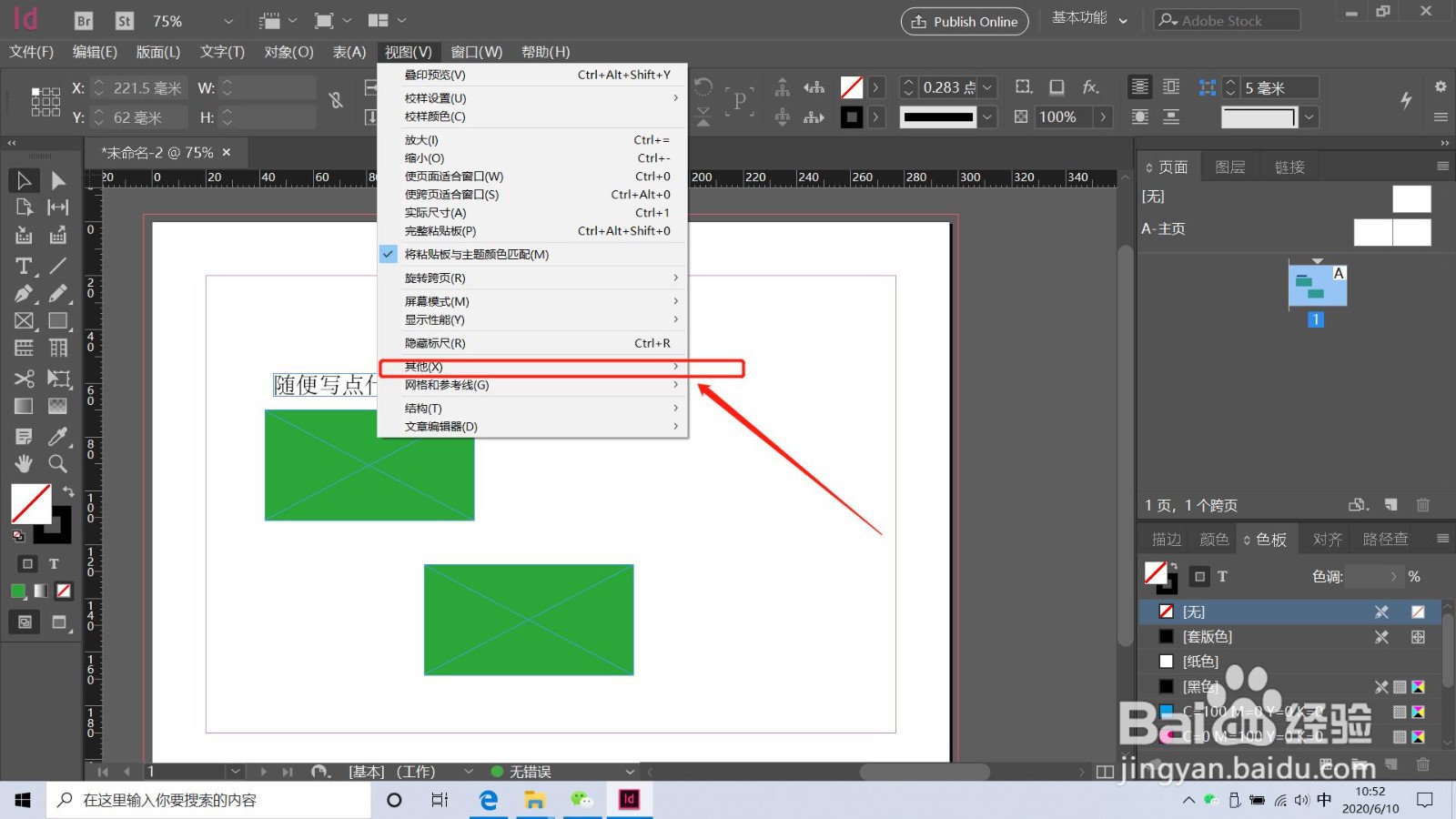
Task: Select the [套版色] swatch
Action: pyautogui.click(x=1289, y=637)
